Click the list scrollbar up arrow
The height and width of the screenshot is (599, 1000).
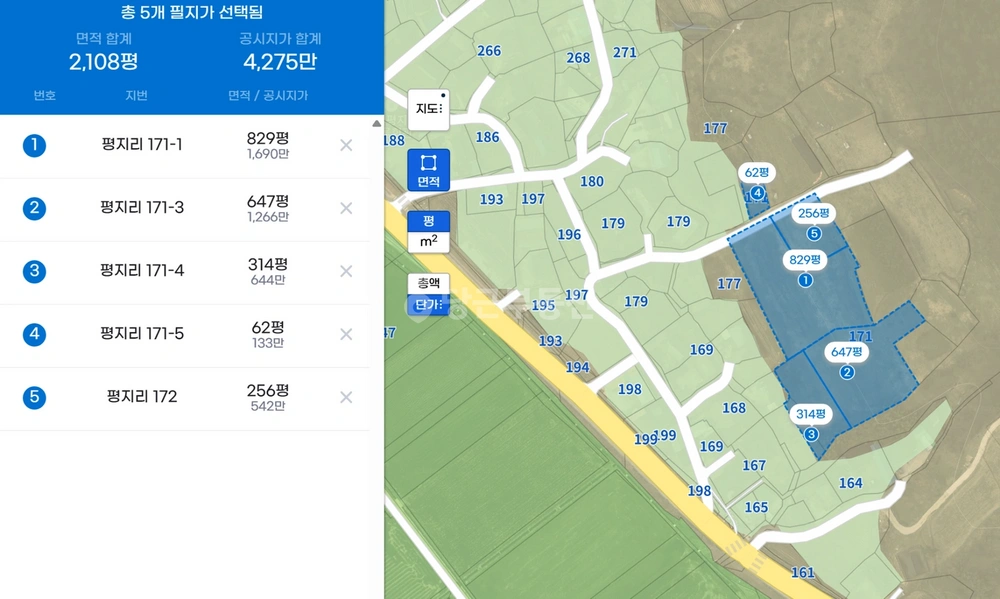point(377,123)
